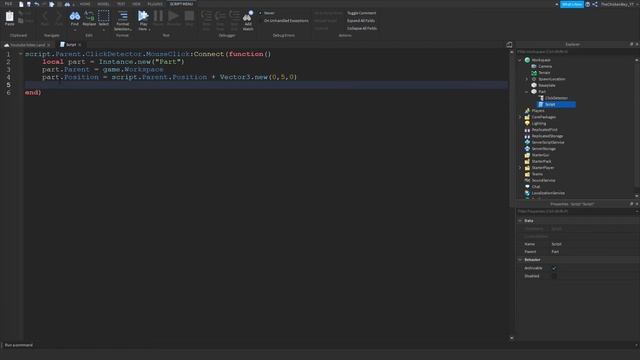Expand the CorePackages tree node

click(x=520, y=117)
